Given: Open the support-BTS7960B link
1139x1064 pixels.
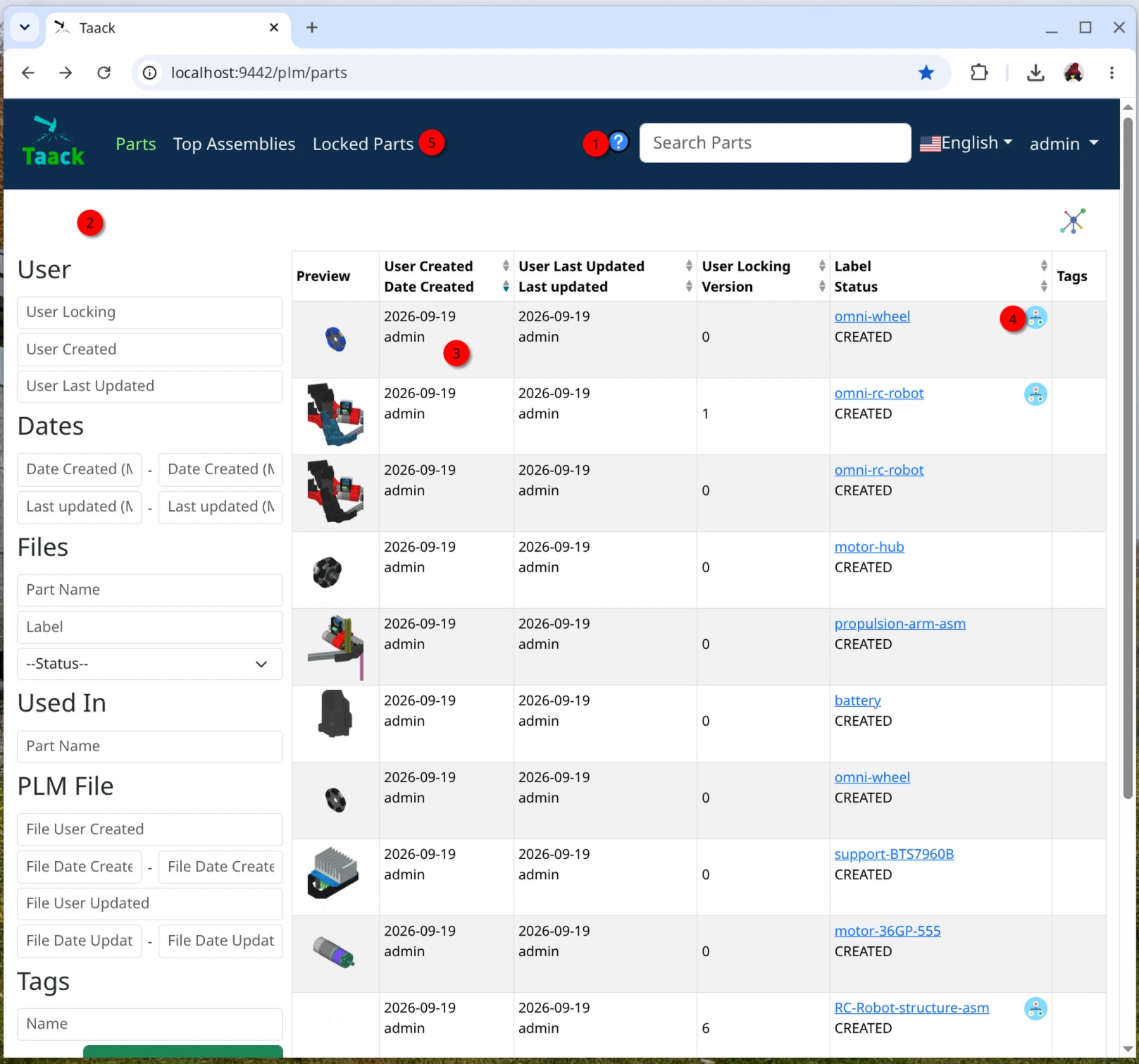Looking at the screenshot, I should (x=895, y=854).
